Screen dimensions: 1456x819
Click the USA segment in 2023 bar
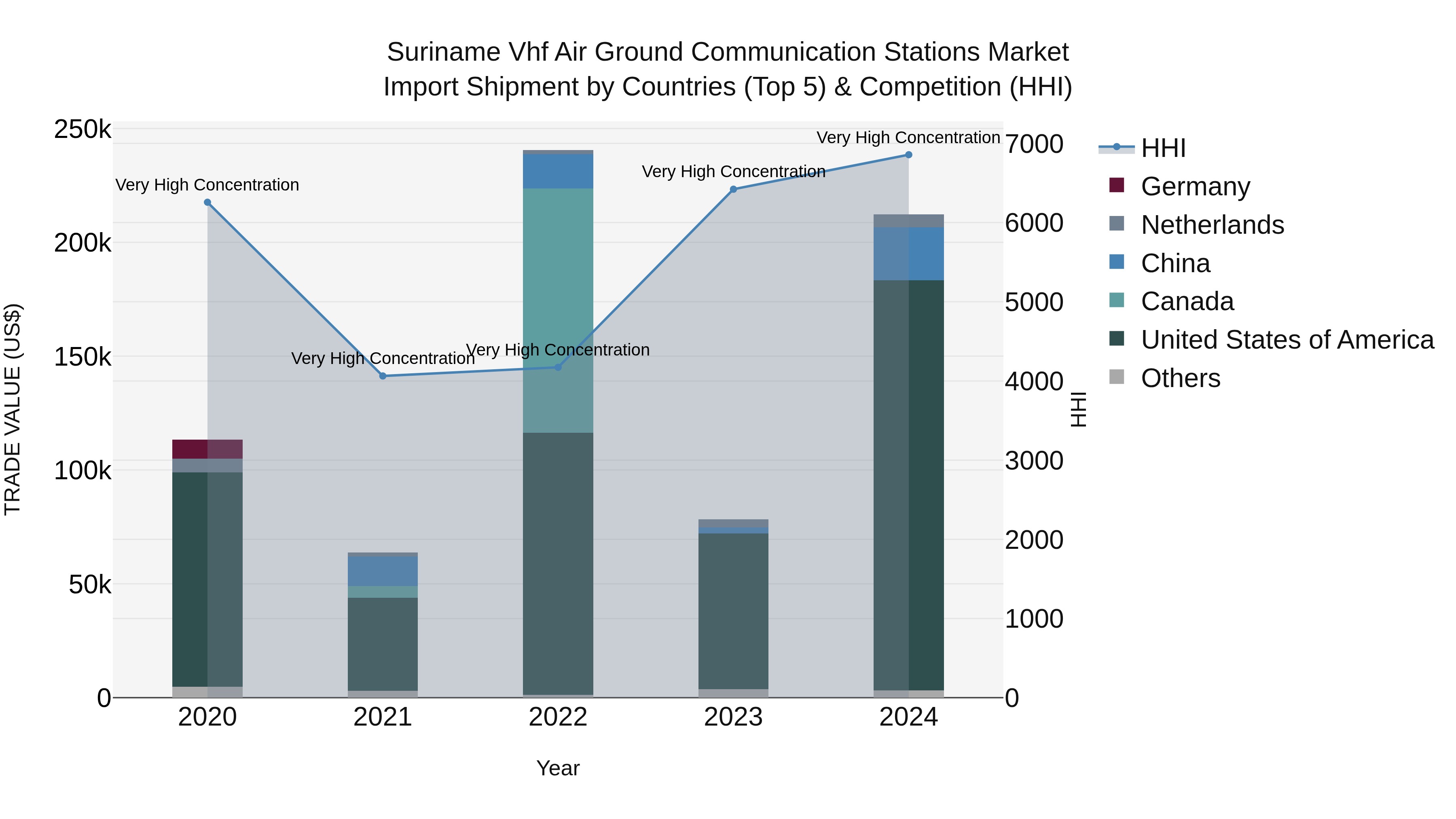click(x=734, y=612)
